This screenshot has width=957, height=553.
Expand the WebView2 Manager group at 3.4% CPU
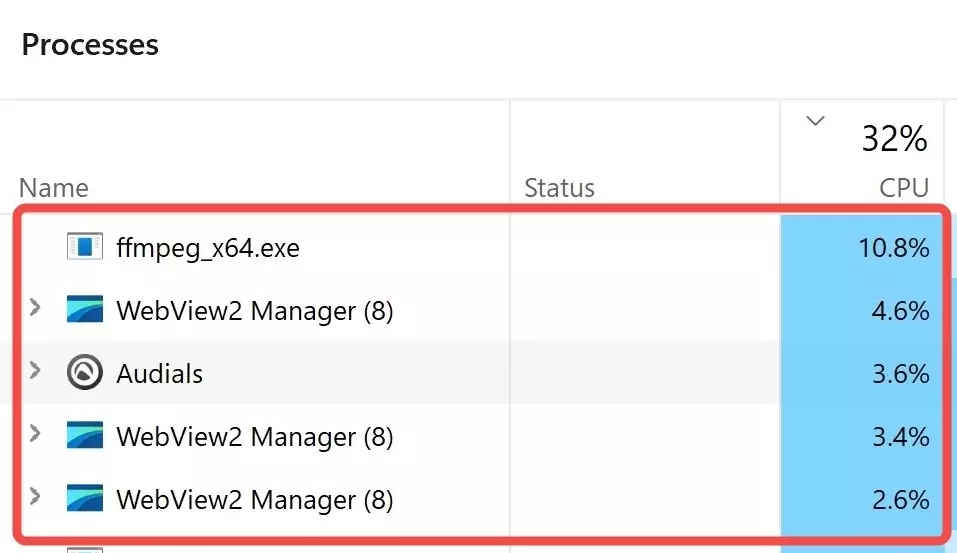point(35,433)
